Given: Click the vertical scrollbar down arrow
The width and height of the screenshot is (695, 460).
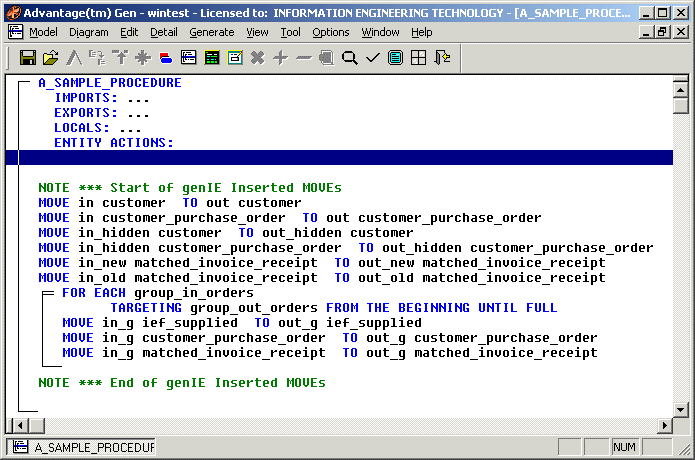Looking at the screenshot, I should [x=681, y=410].
